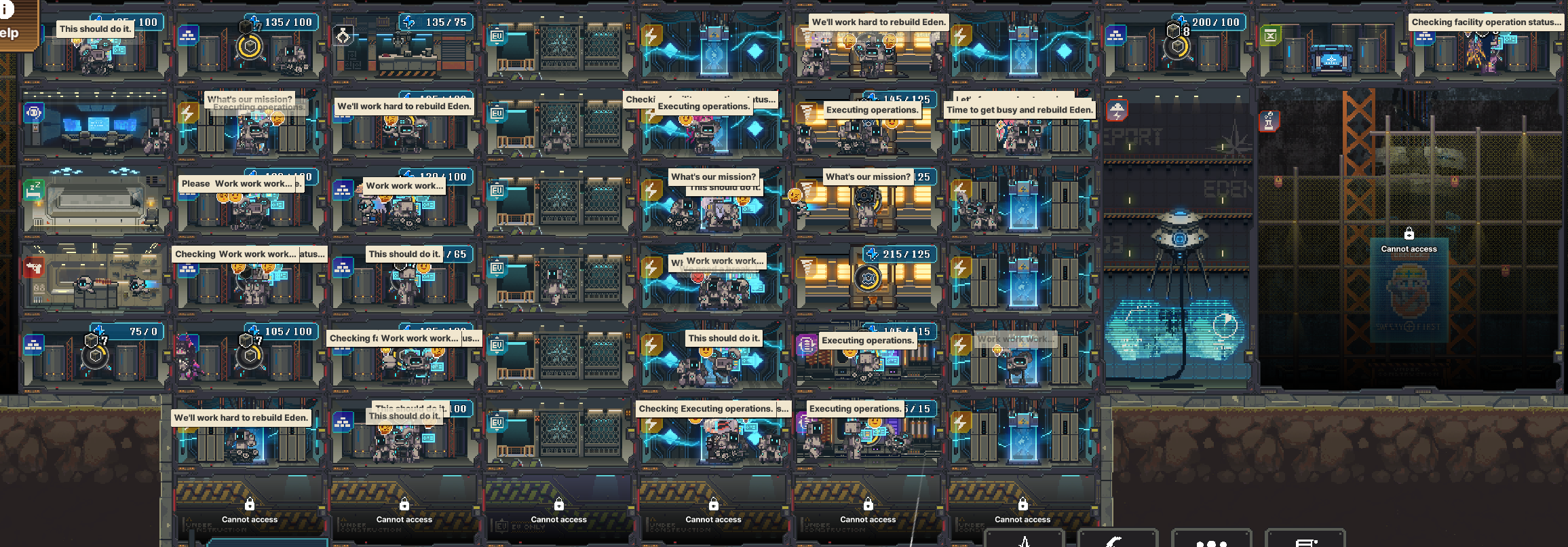Select the red-bordered storm cloud icon

click(1117, 111)
